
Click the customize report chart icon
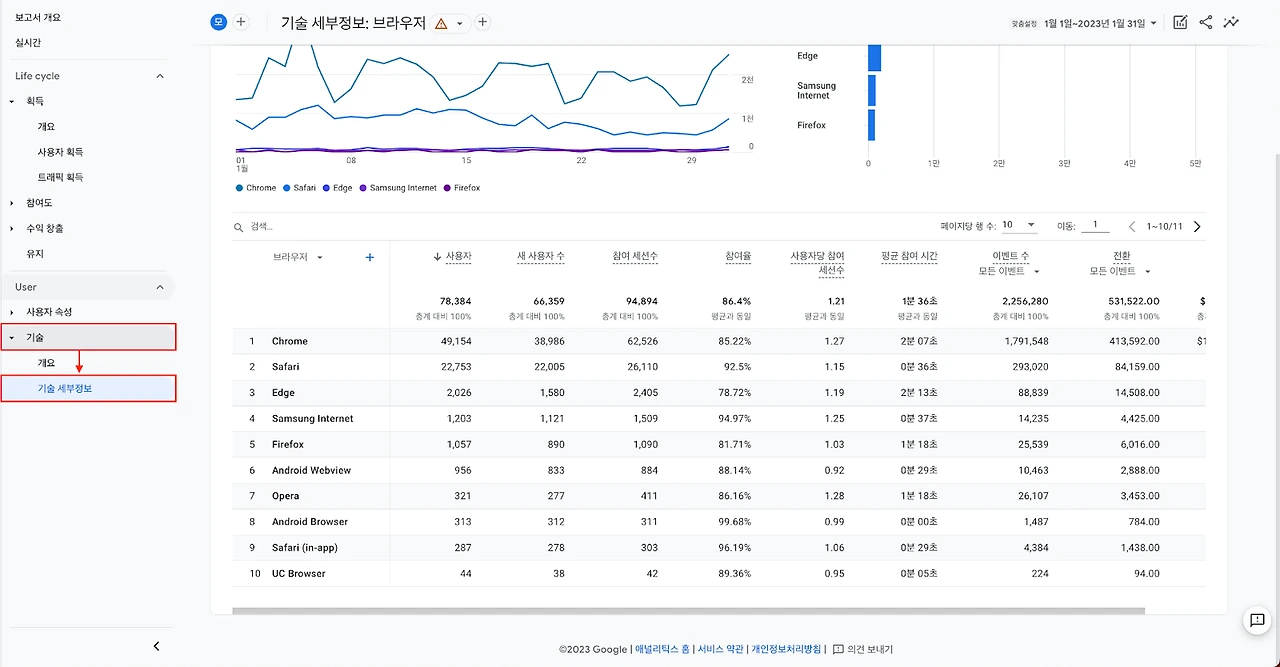1180,22
